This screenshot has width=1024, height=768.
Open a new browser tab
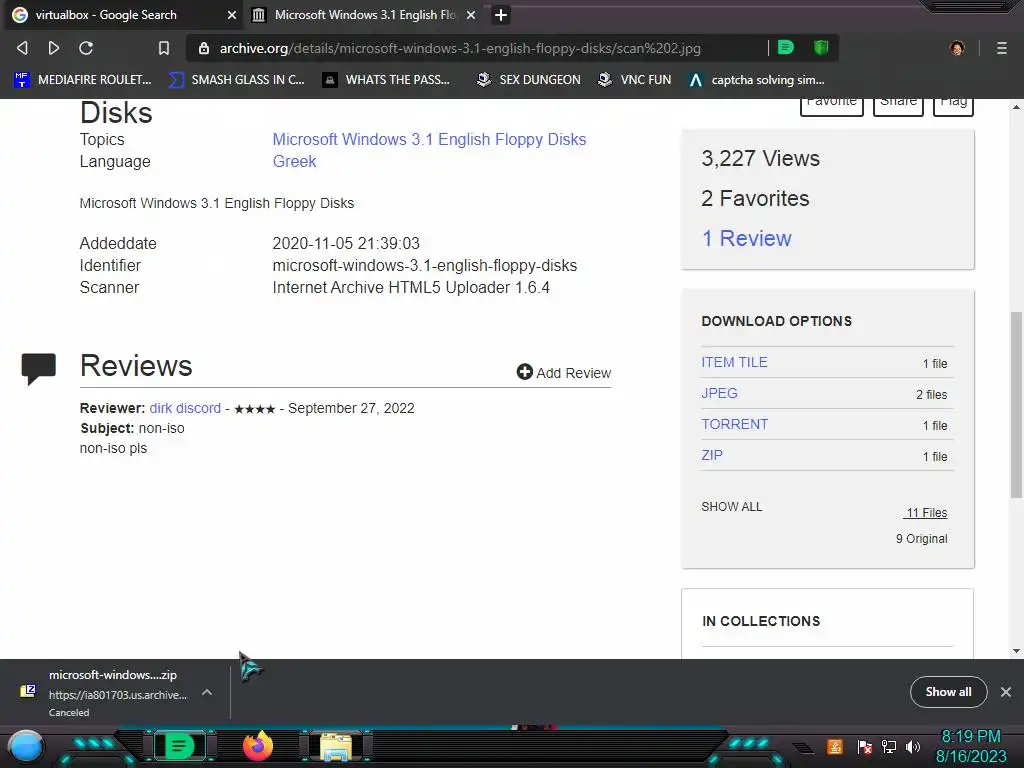coord(501,15)
